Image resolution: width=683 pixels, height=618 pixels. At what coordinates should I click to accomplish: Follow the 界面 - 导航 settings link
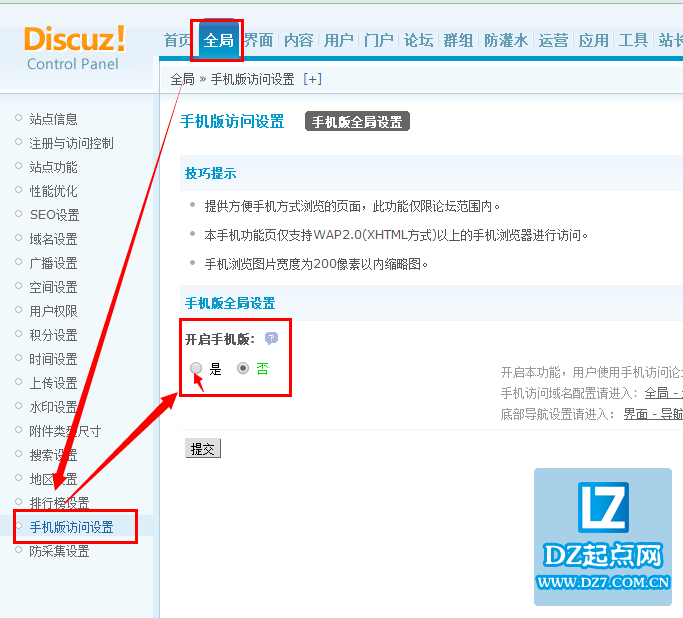coord(652,413)
